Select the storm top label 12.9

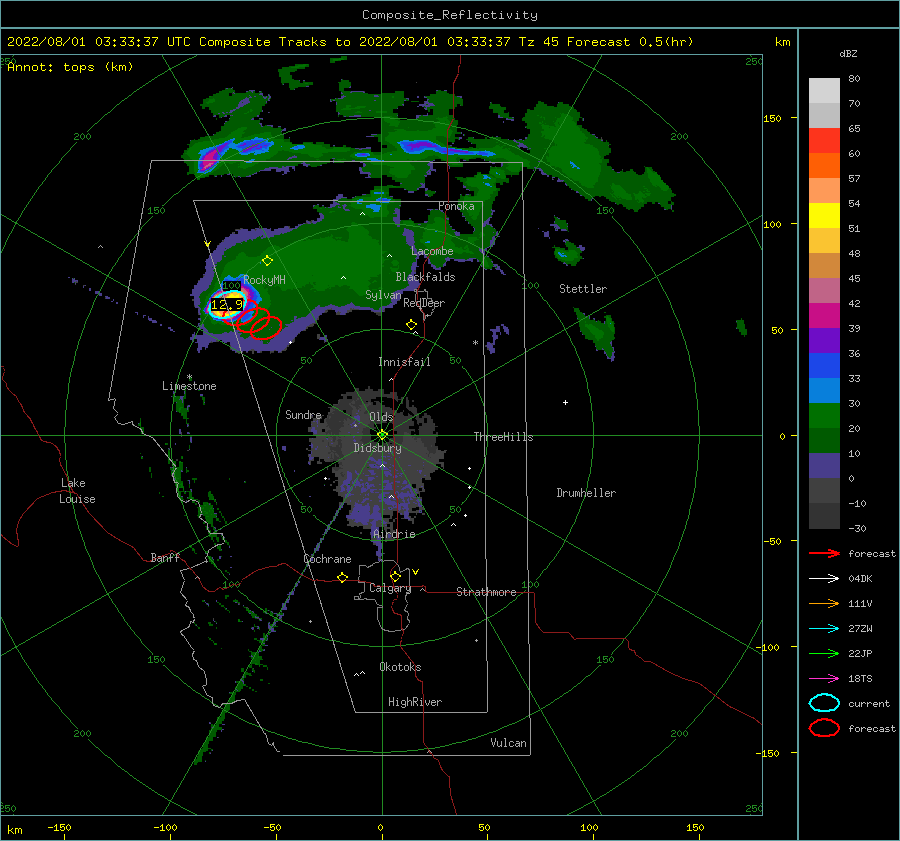(227, 305)
